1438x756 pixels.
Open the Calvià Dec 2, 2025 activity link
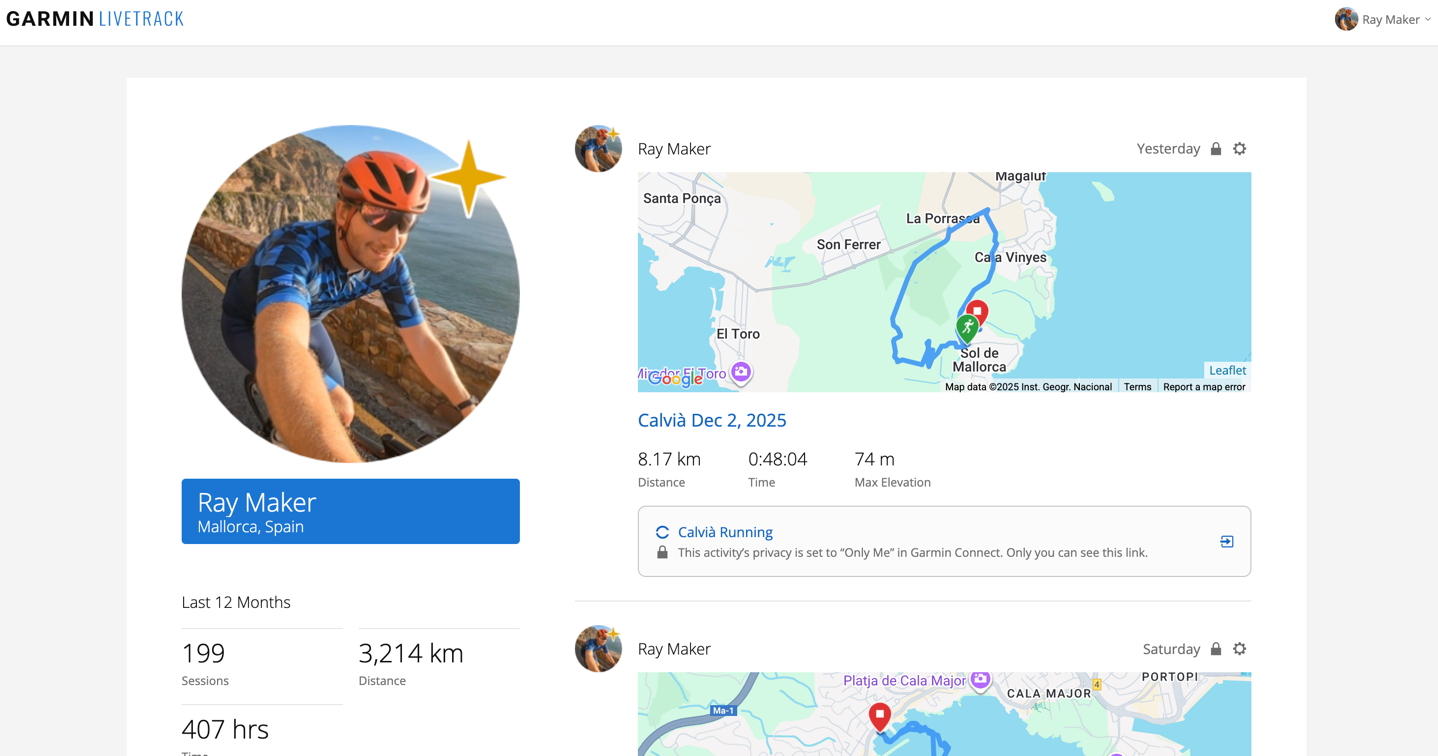pos(712,420)
